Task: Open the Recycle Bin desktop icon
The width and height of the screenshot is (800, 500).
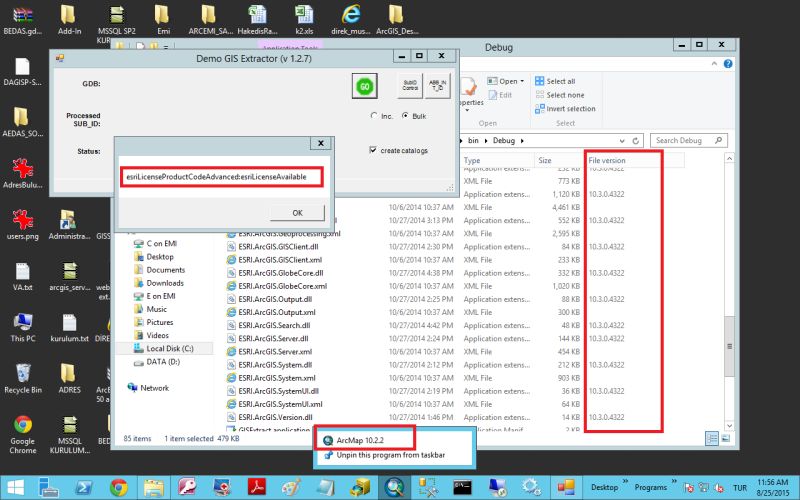Action: [x=22, y=379]
